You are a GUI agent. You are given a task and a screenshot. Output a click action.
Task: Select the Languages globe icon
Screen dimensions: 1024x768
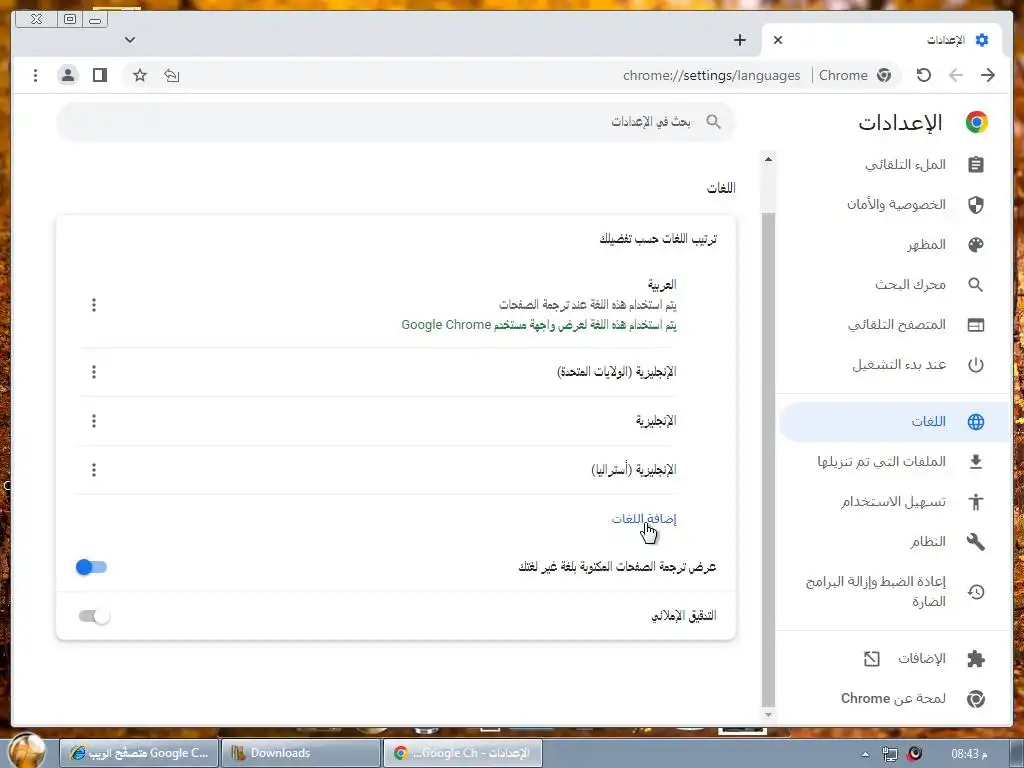[x=976, y=422]
